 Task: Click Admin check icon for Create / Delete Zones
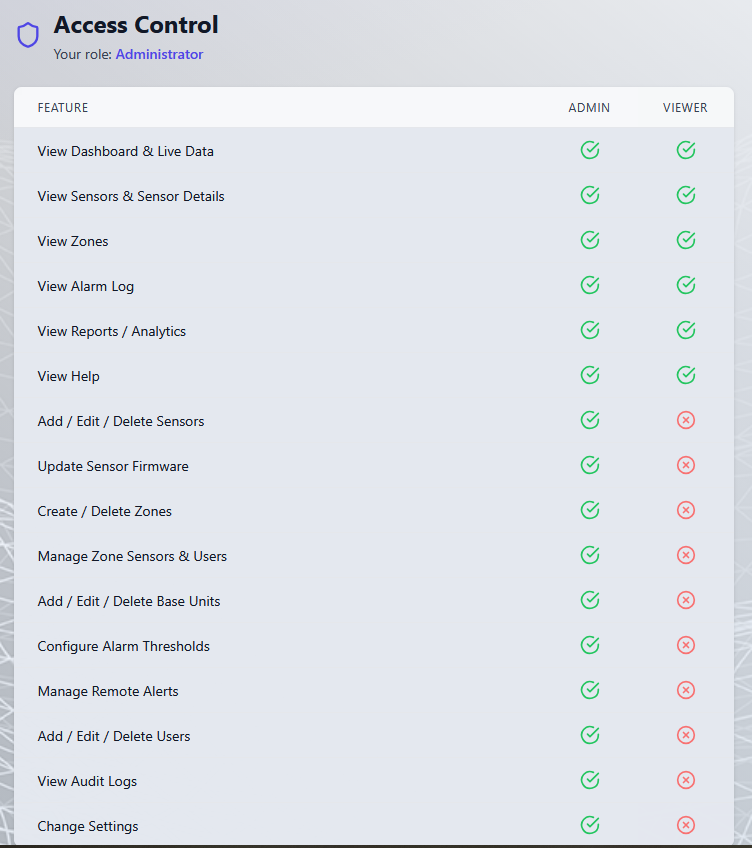[x=590, y=510]
